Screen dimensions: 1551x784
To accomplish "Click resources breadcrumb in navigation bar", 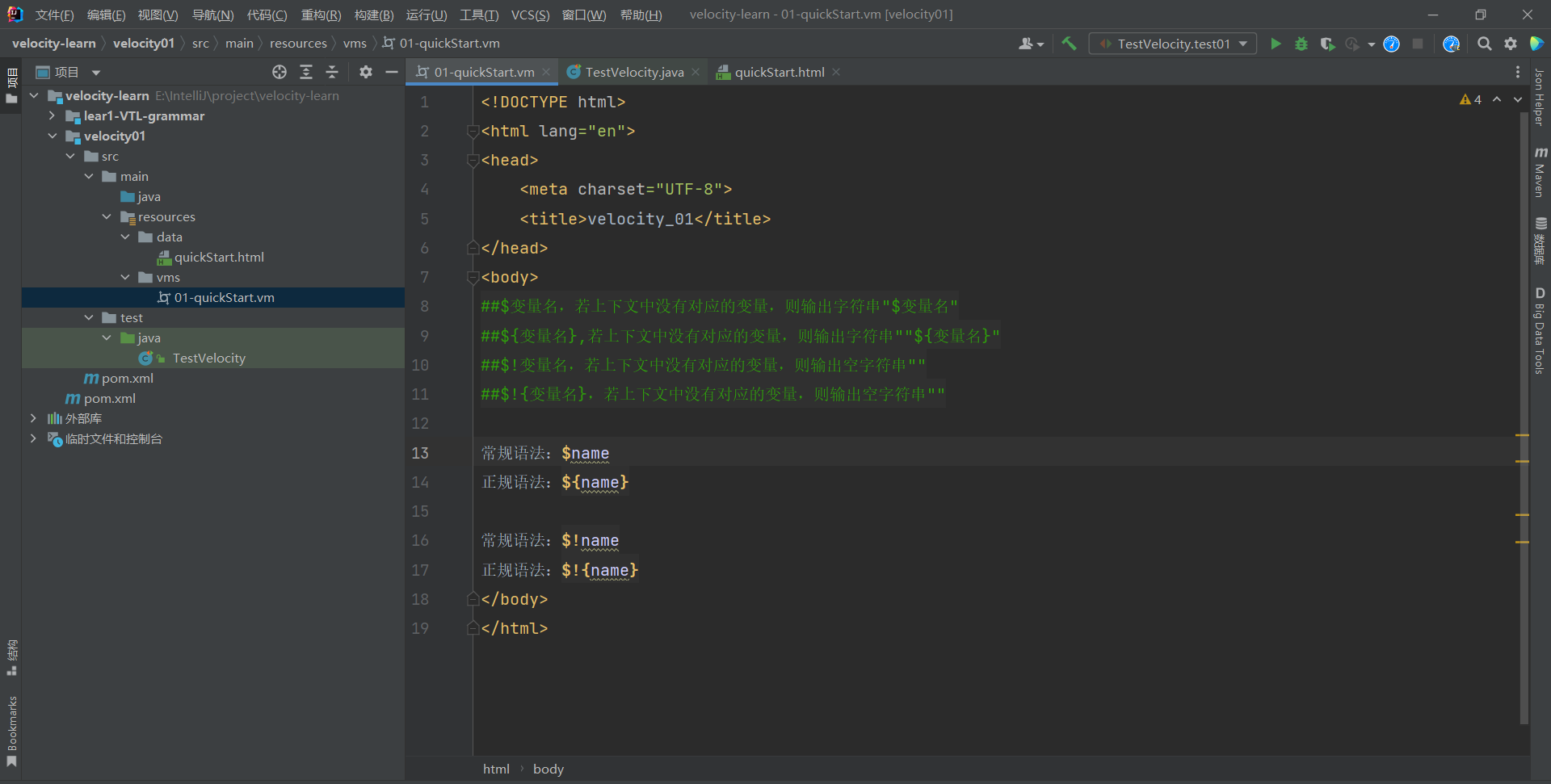I will pyautogui.click(x=298, y=44).
